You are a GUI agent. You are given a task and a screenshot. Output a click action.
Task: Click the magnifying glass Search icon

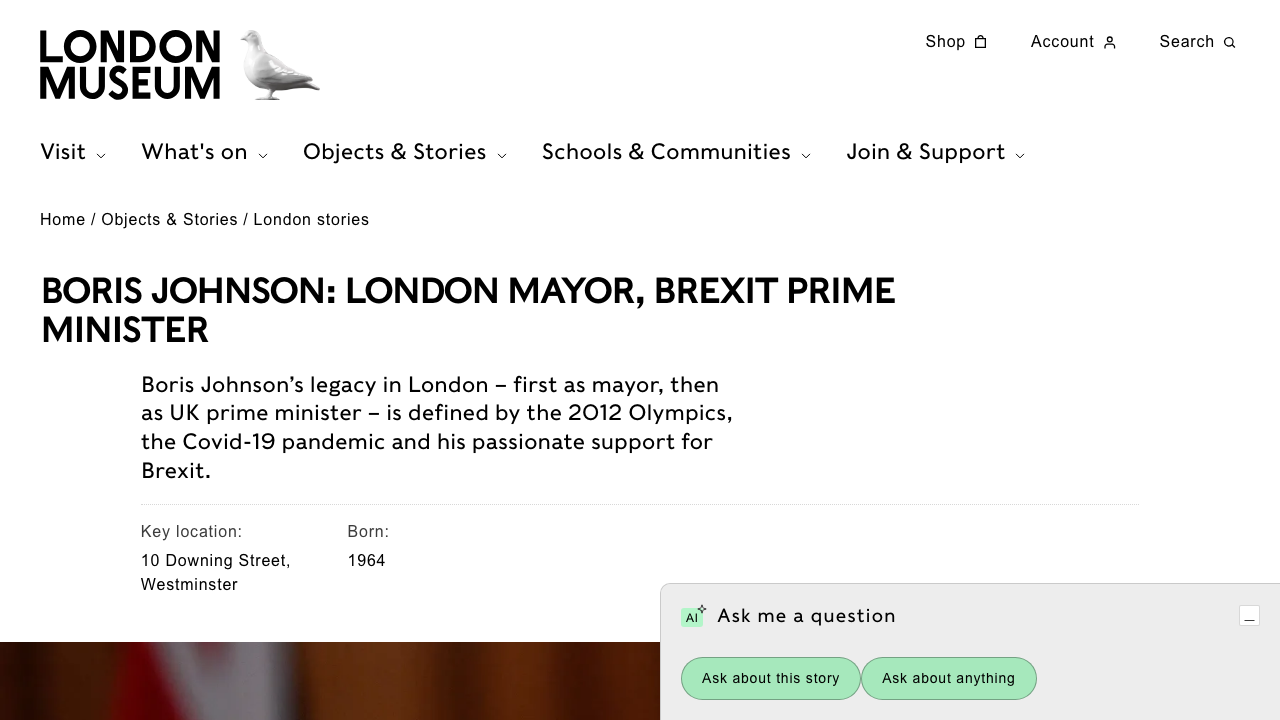point(1230,42)
